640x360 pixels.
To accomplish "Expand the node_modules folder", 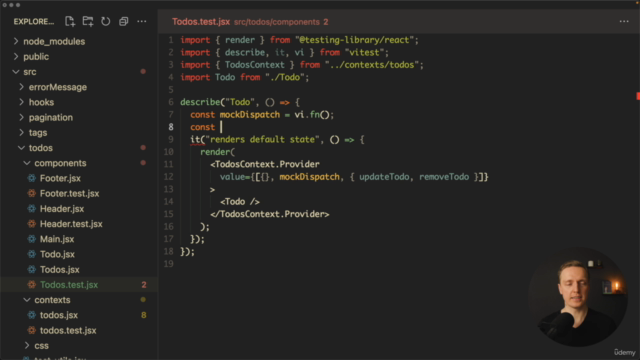I will (16, 41).
